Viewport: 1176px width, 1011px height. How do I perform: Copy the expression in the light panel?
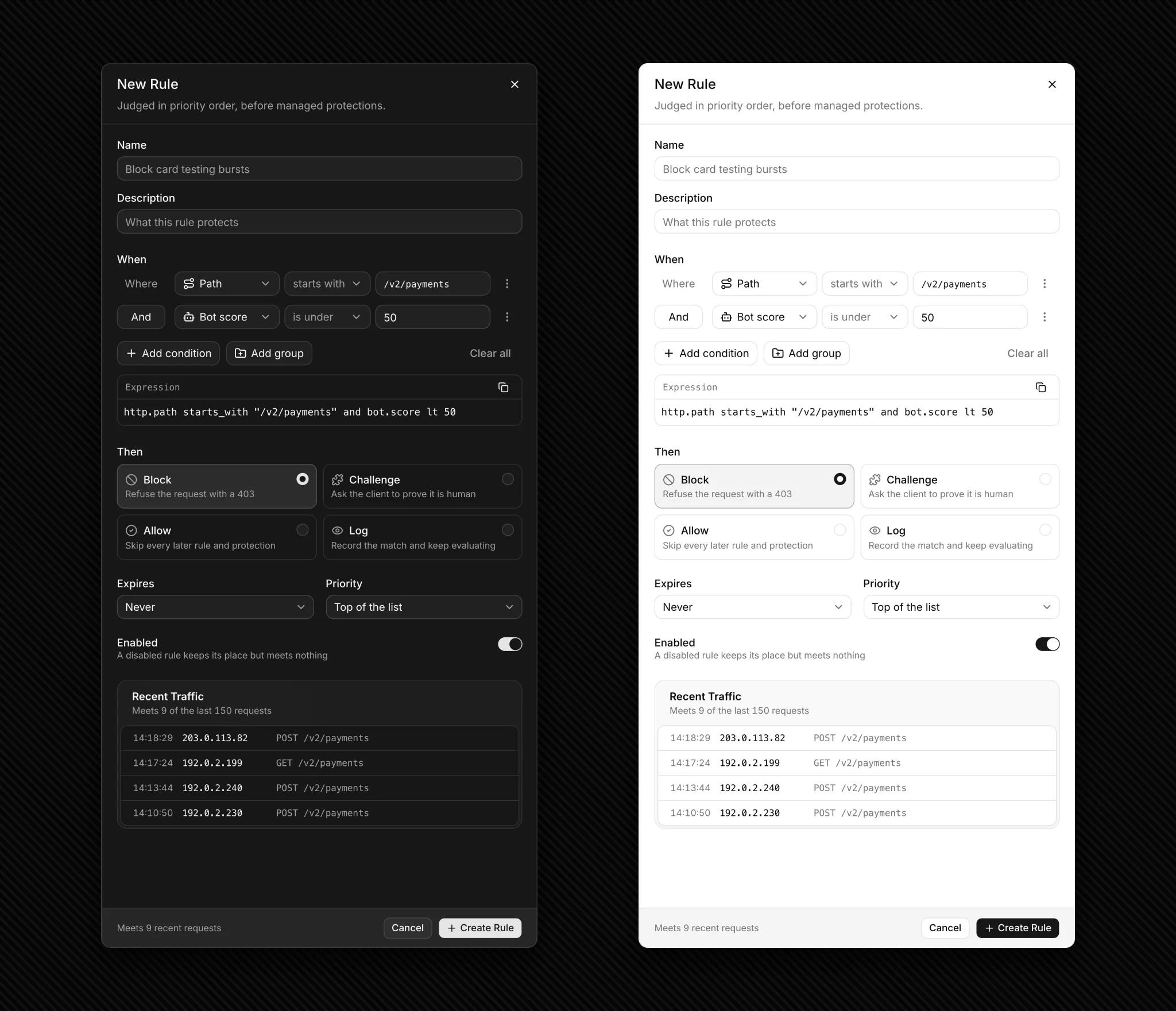pos(1040,388)
